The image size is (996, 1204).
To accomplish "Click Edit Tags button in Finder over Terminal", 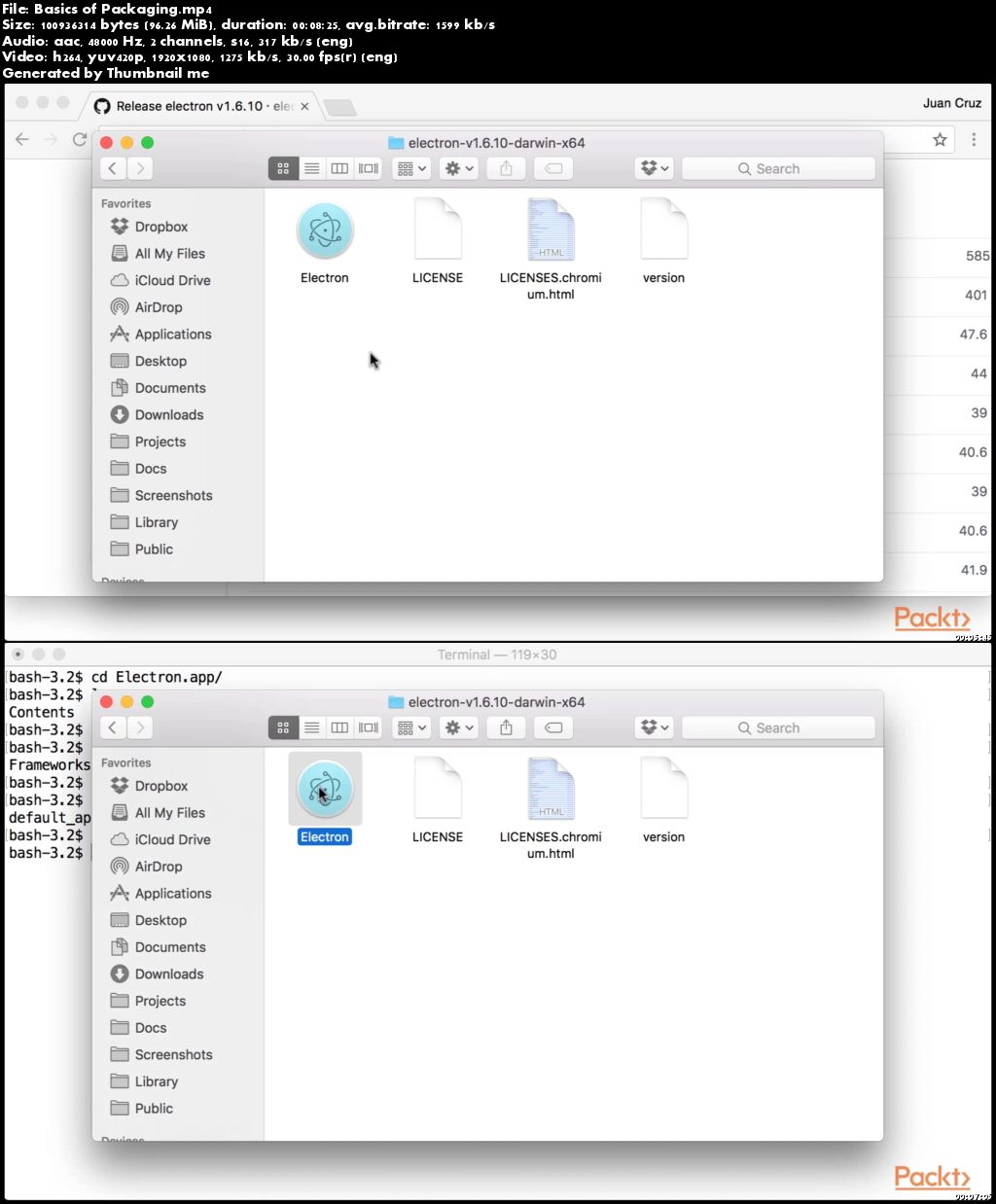I will click(553, 727).
